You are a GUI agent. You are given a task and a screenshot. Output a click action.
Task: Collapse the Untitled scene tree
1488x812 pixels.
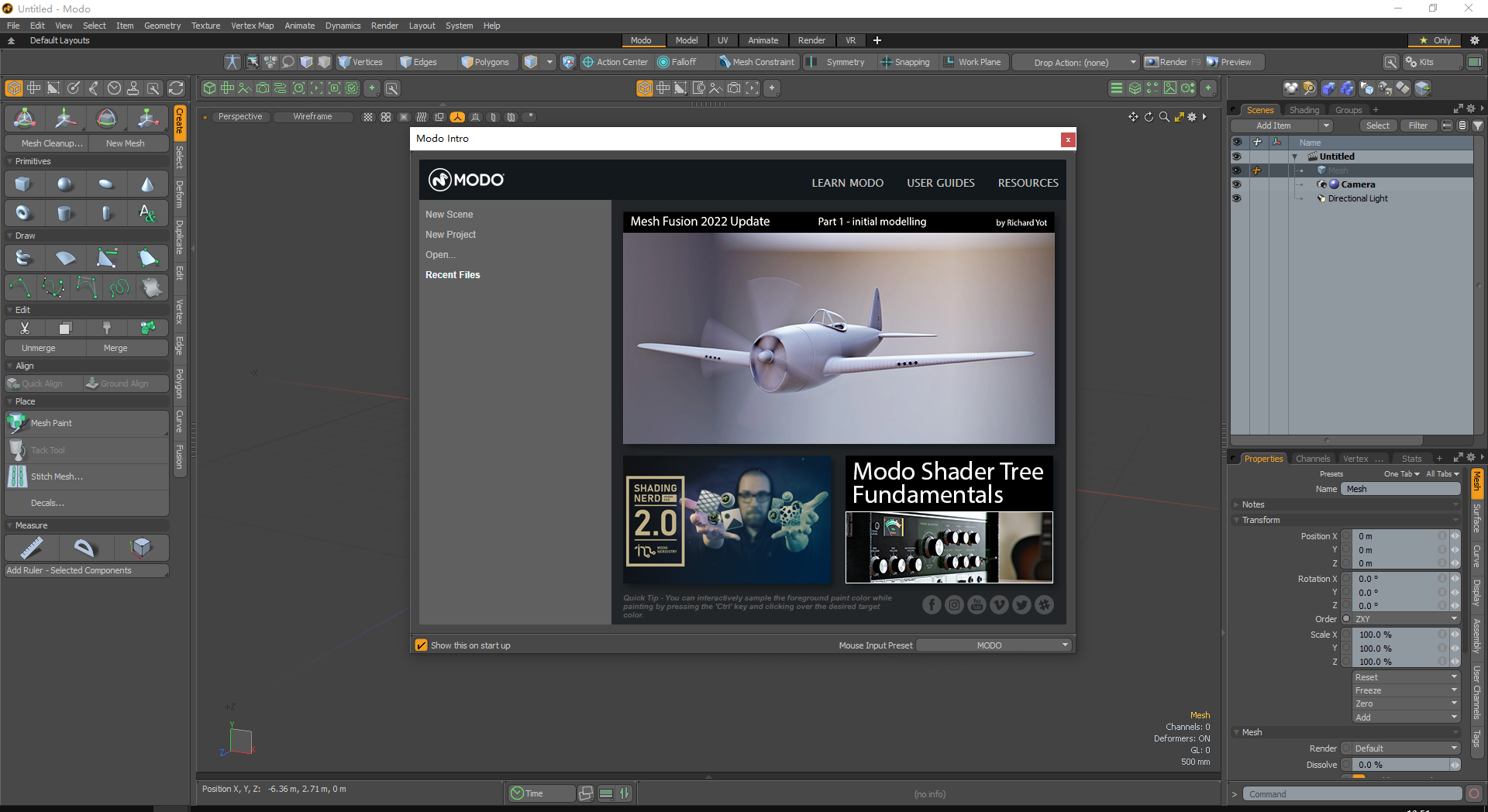(x=1294, y=156)
